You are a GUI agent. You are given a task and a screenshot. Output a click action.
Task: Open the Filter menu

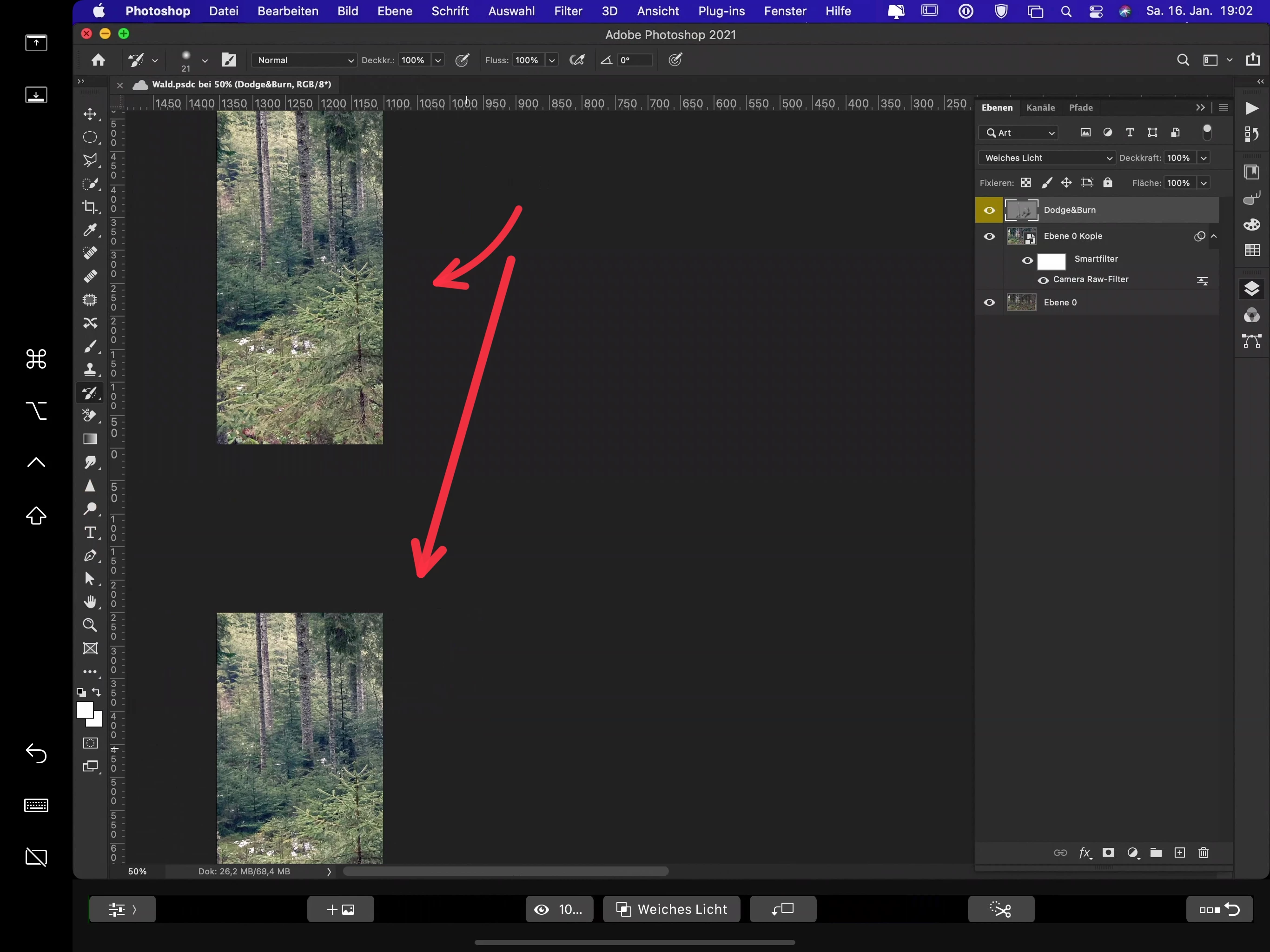(x=567, y=11)
